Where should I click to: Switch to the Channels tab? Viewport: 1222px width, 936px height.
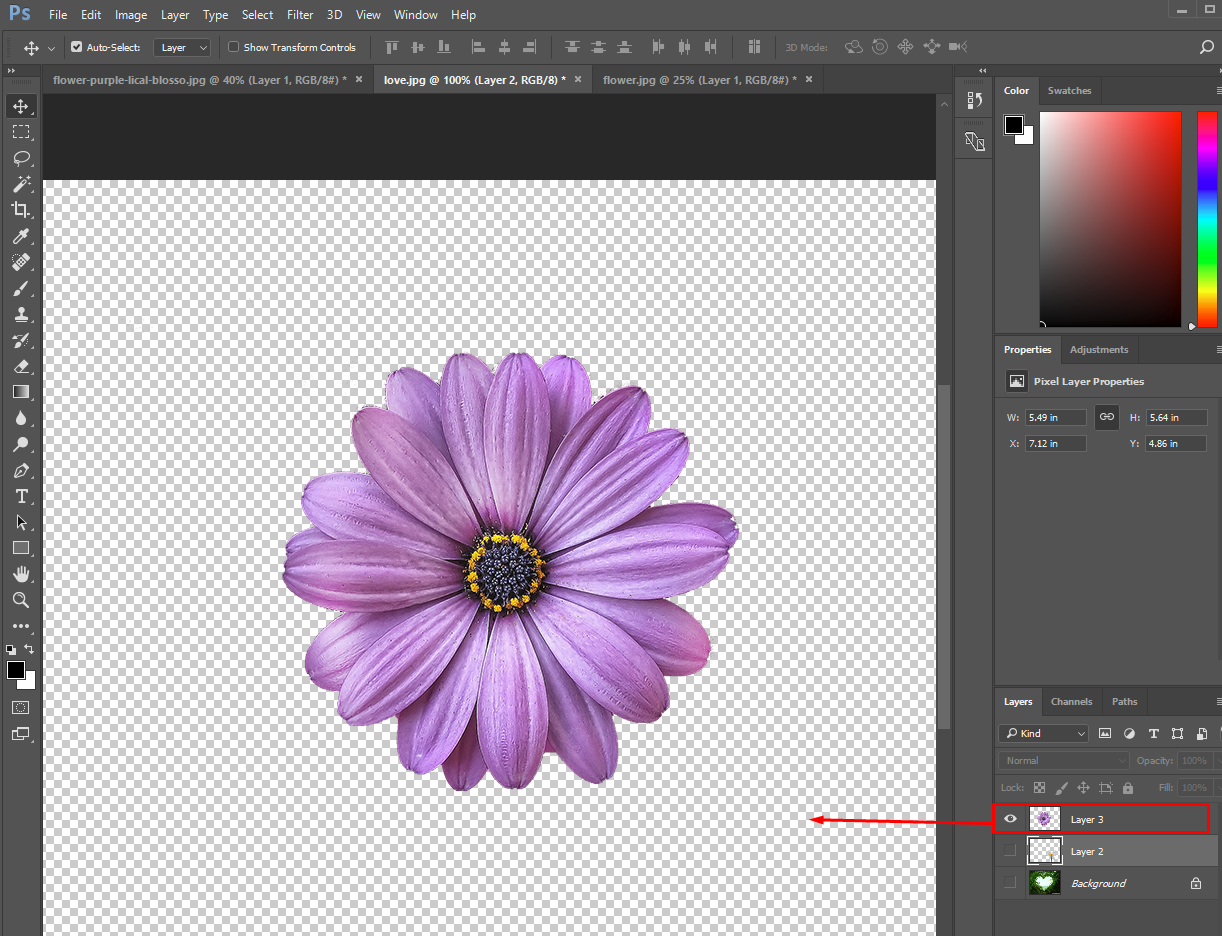click(x=1071, y=701)
